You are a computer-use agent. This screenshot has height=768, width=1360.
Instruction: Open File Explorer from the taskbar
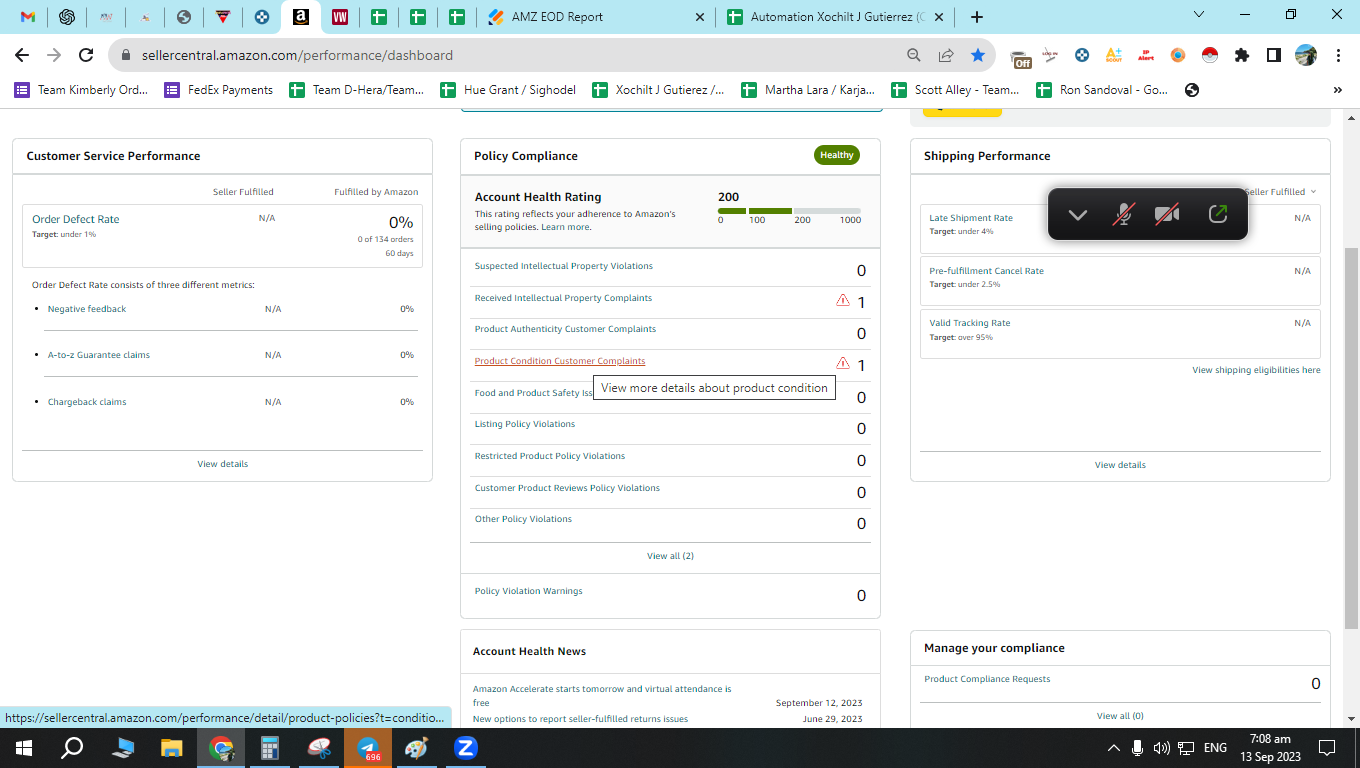tap(172, 747)
